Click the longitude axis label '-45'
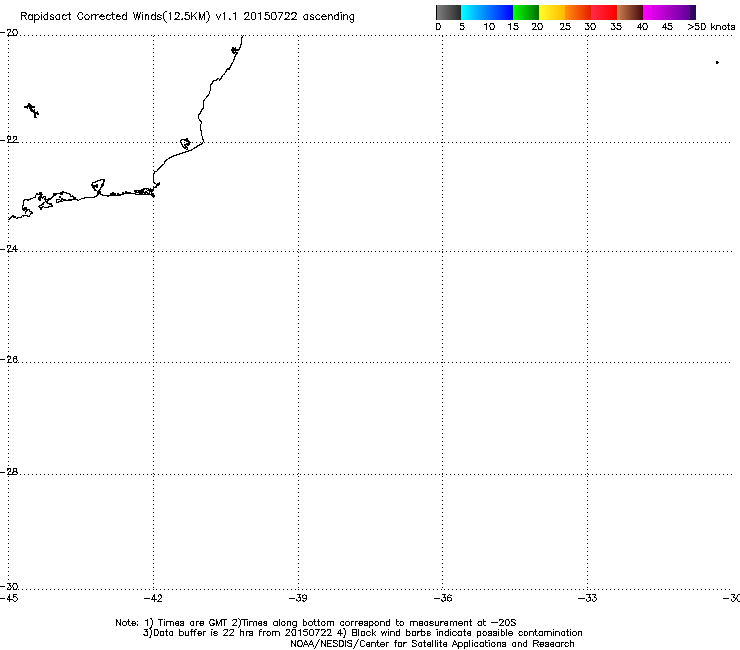 point(9,599)
